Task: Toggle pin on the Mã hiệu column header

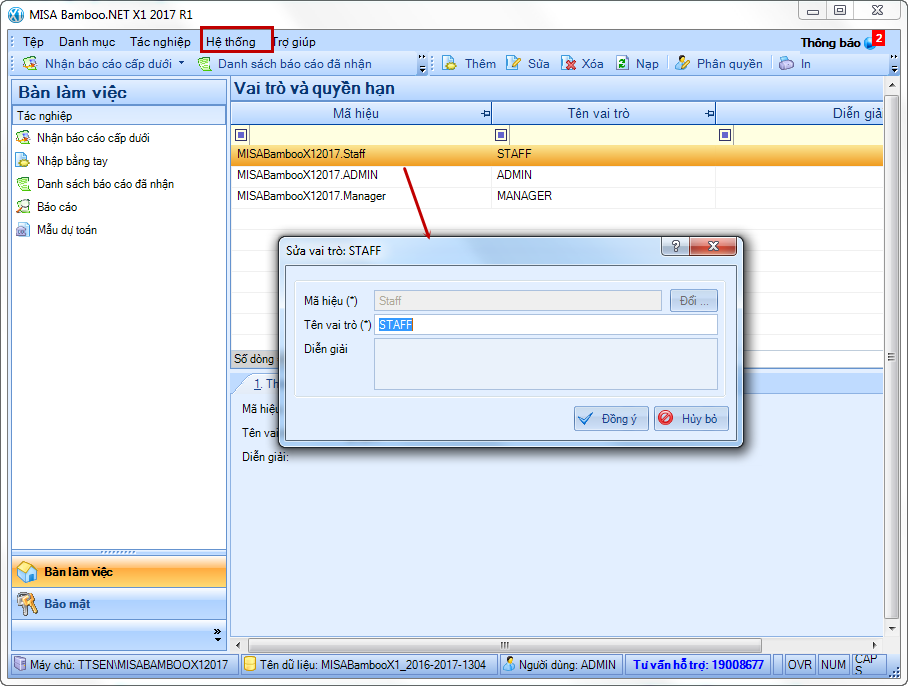Action: 486,114
